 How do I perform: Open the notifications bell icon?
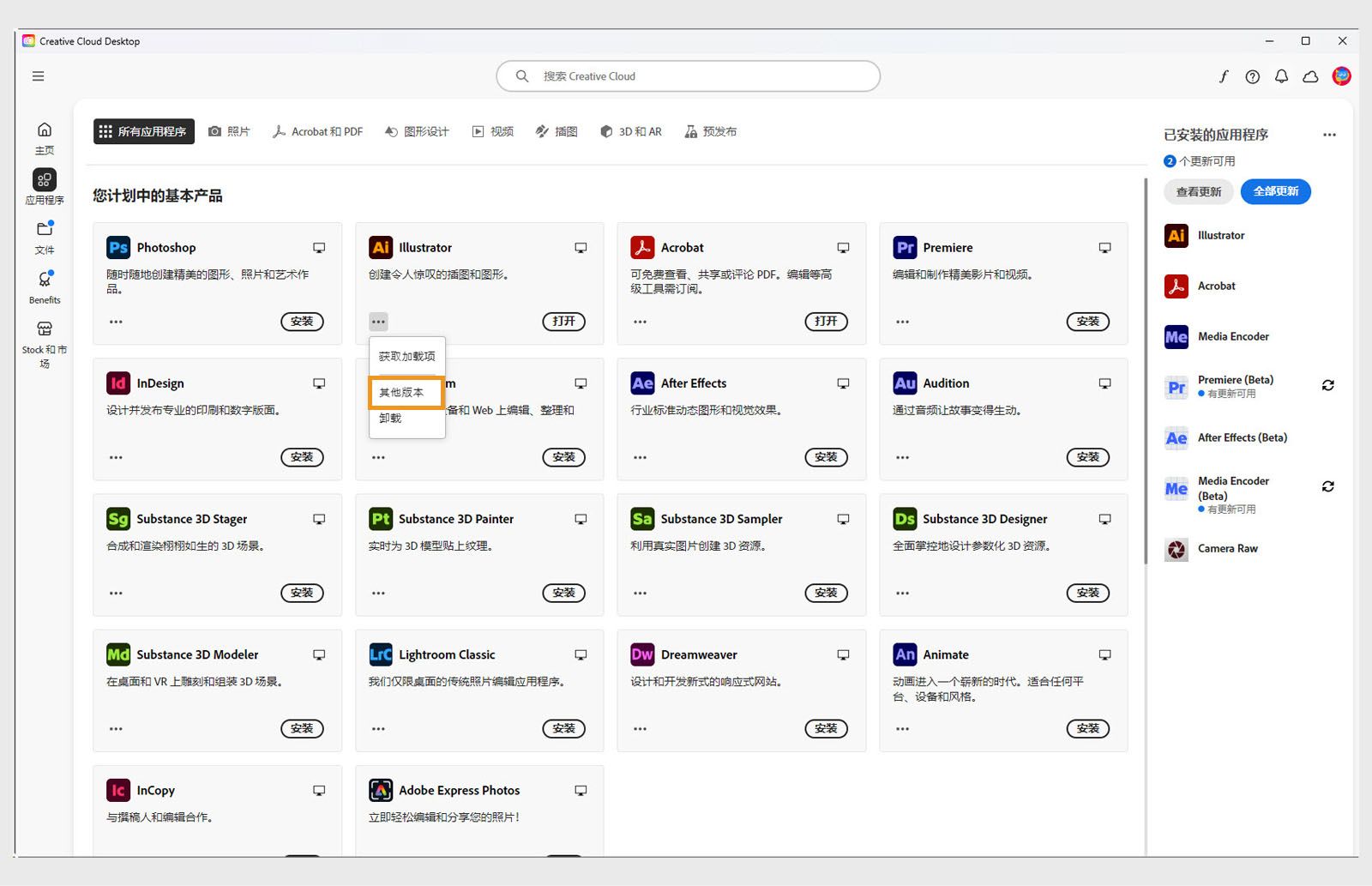pos(1281,76)
